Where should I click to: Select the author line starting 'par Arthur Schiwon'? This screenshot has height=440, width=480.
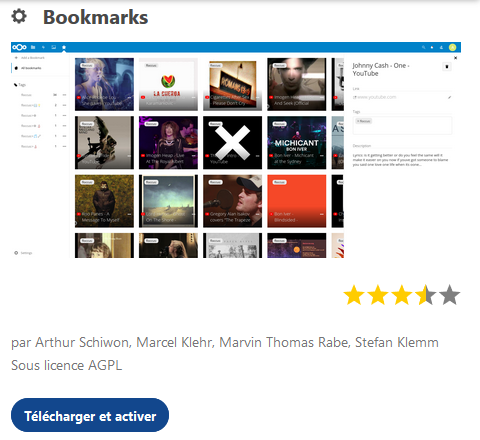(x=225, y=342)
